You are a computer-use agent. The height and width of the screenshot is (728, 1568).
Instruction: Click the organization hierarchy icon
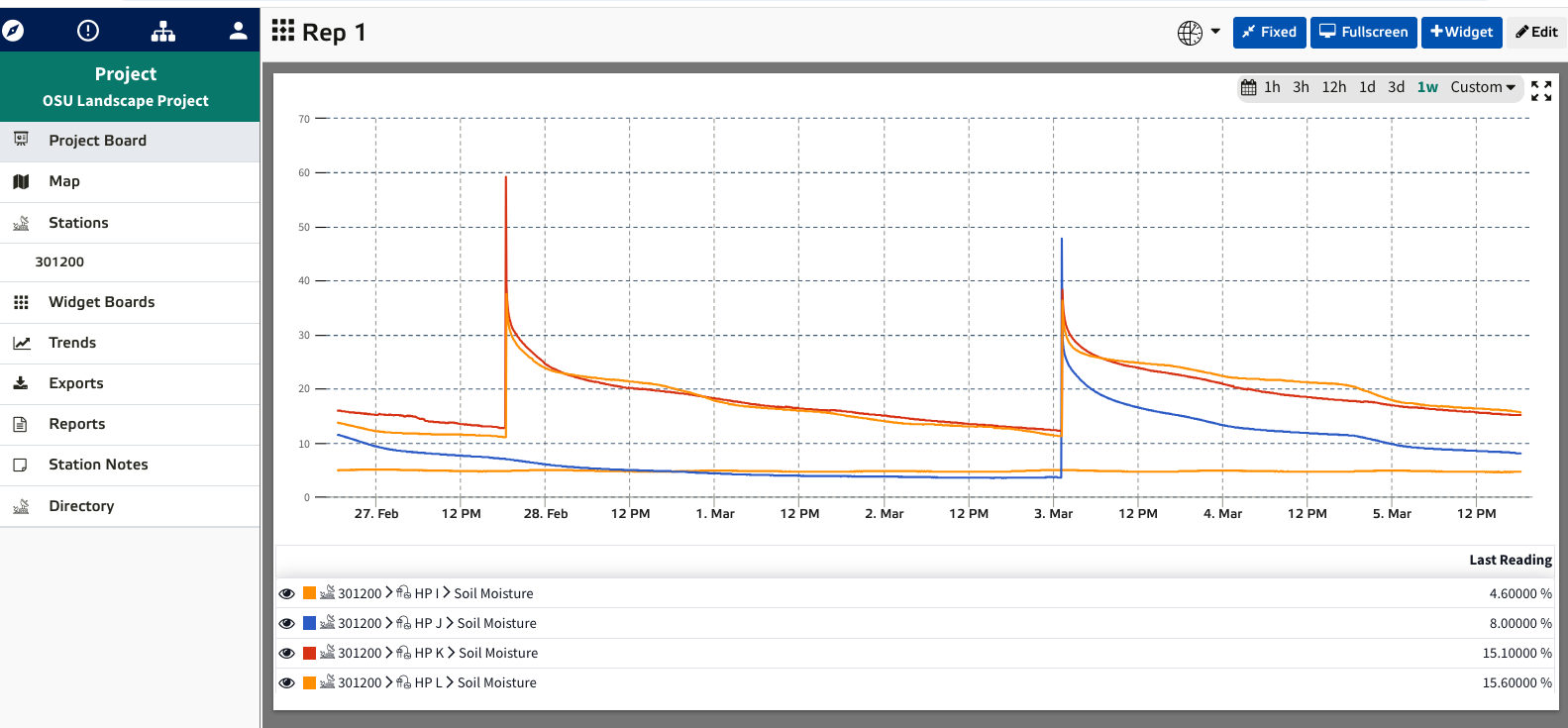click(x=163, y=31)
